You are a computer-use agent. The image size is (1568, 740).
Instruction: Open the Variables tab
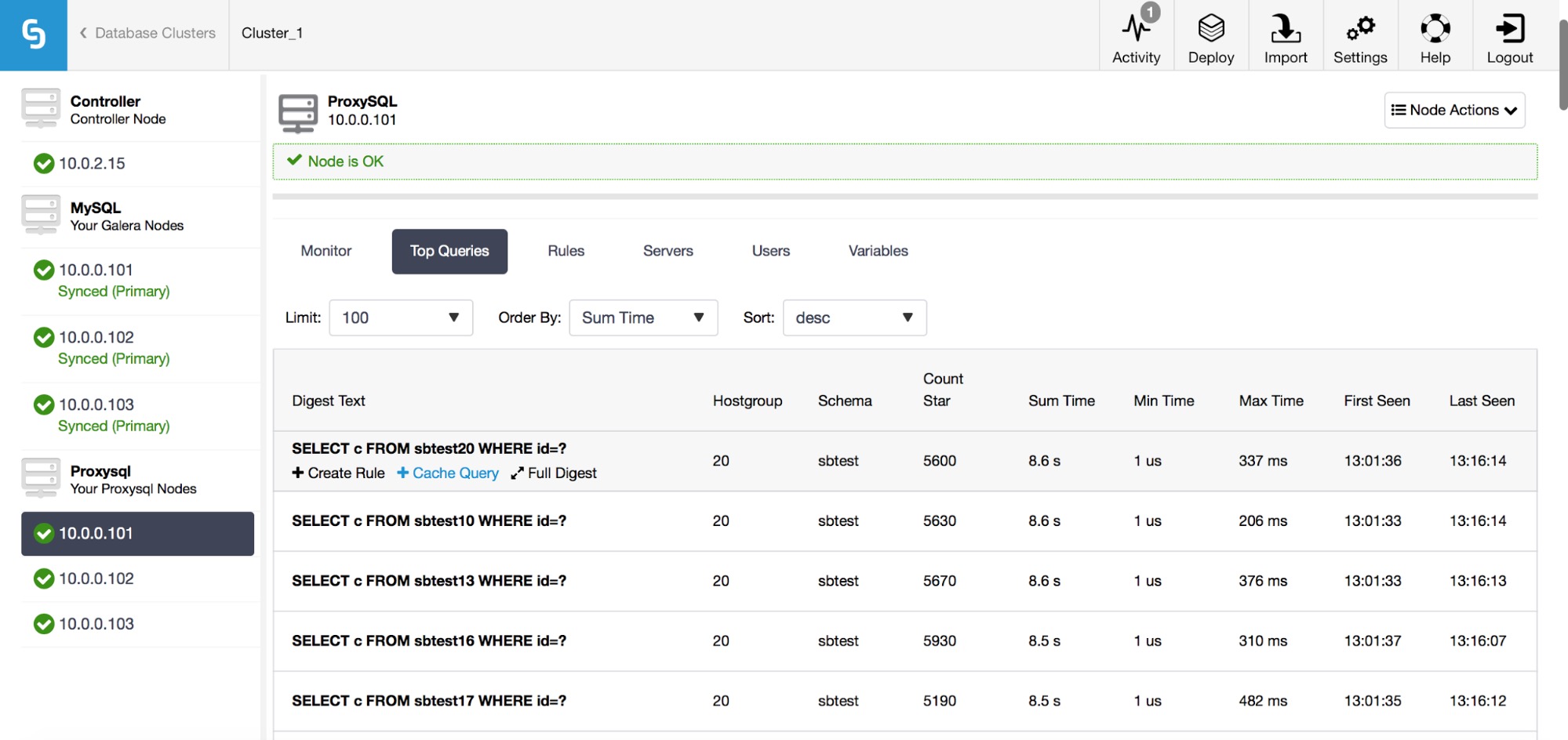[x=879, y=251]
